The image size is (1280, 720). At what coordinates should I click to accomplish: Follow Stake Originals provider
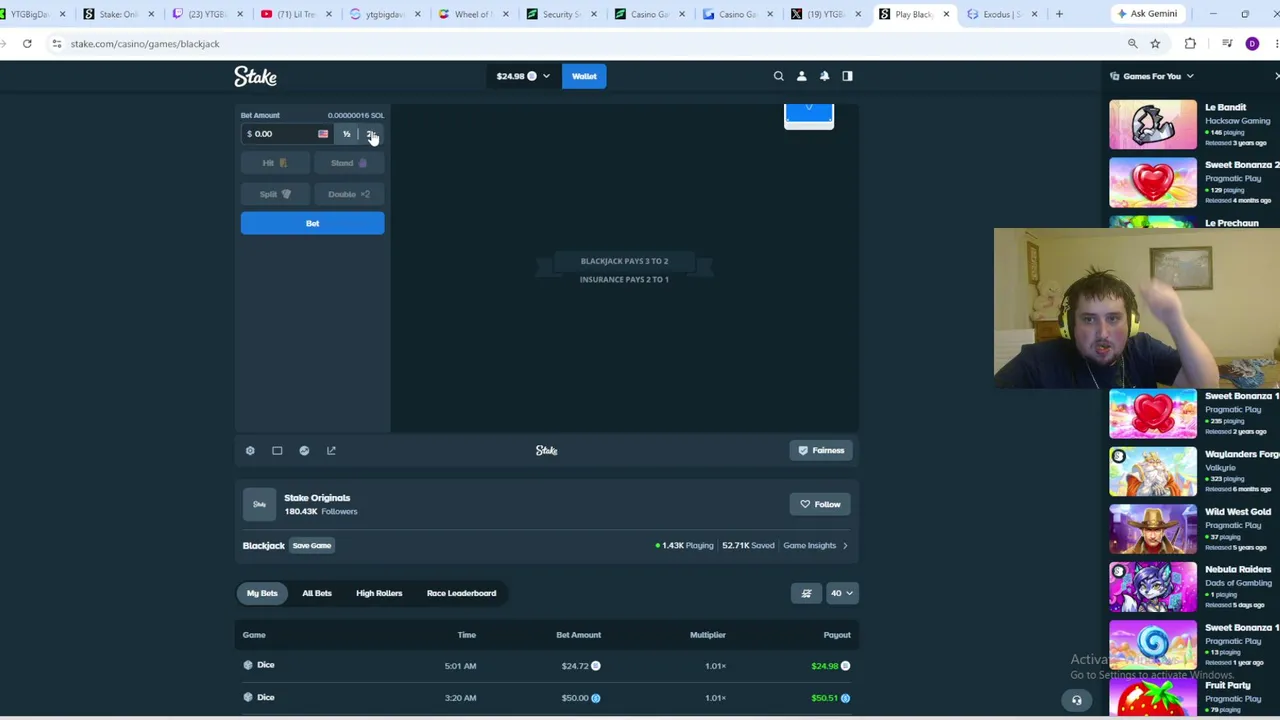pos(821,504)
